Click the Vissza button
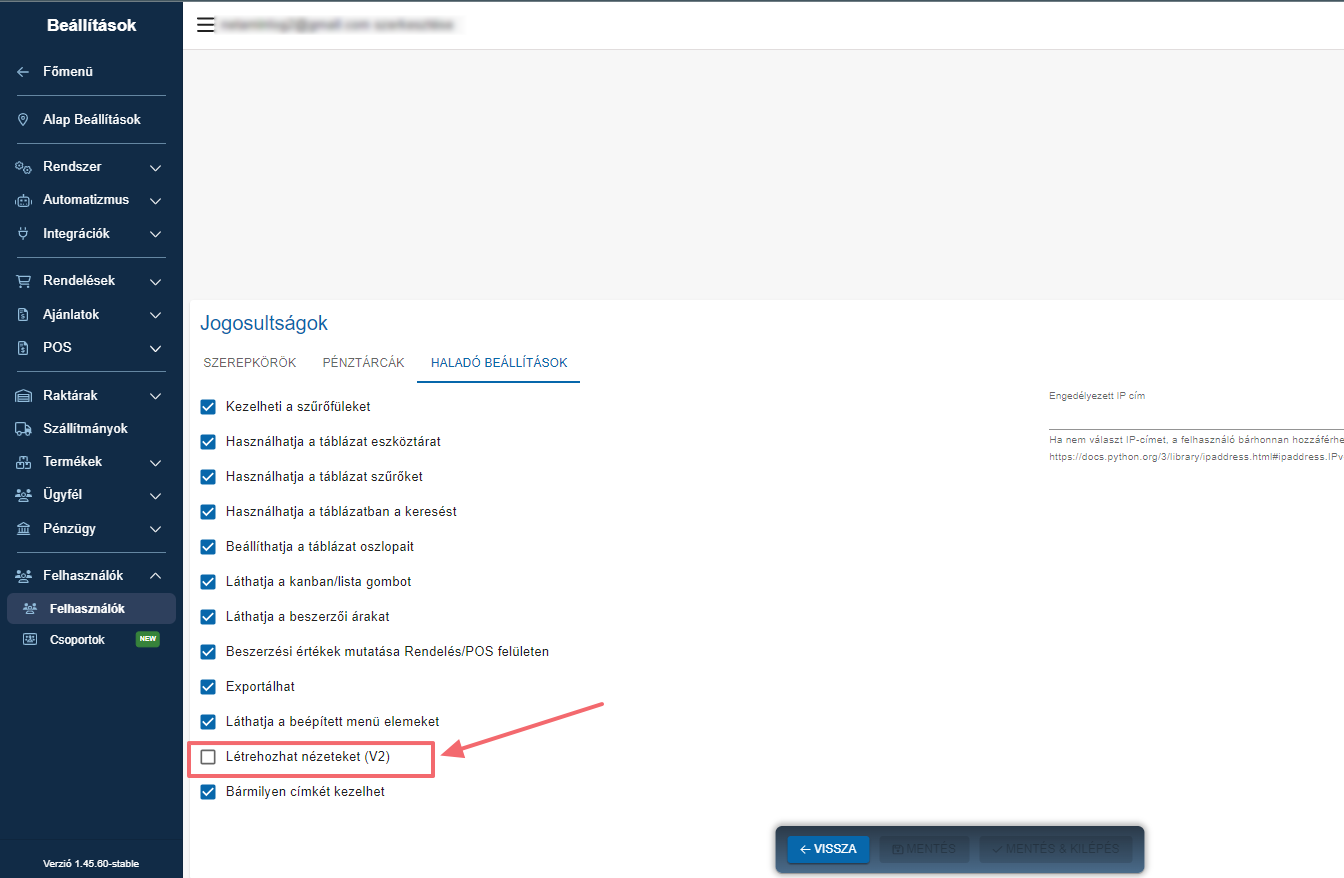 [x=829, y=849]
